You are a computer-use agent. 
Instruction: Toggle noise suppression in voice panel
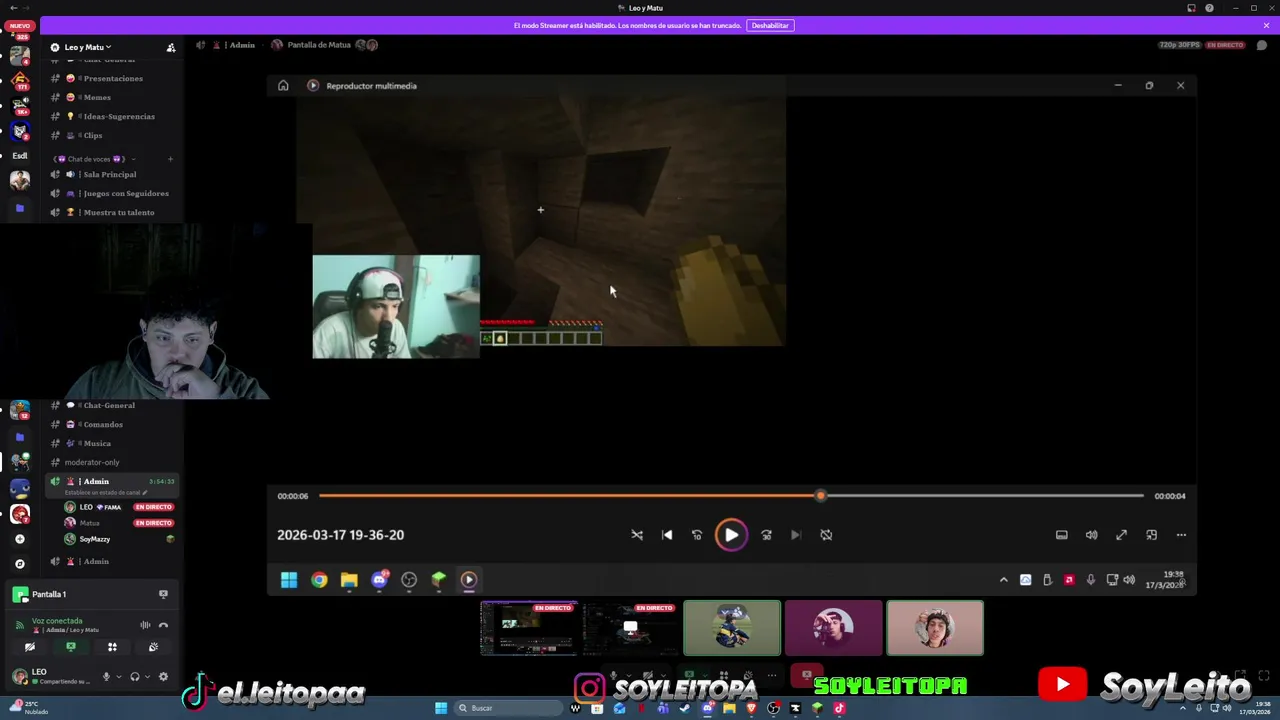coord(145,625)
